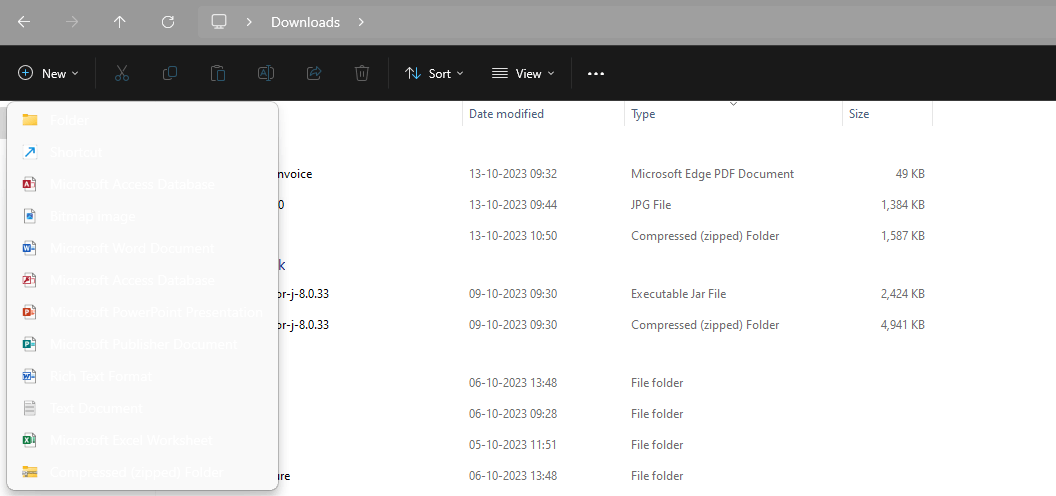Click date cell 13-10-2023 10:50
Image resolution: width=1056 pixels, height=496 pixels.
tap(513, 236)
